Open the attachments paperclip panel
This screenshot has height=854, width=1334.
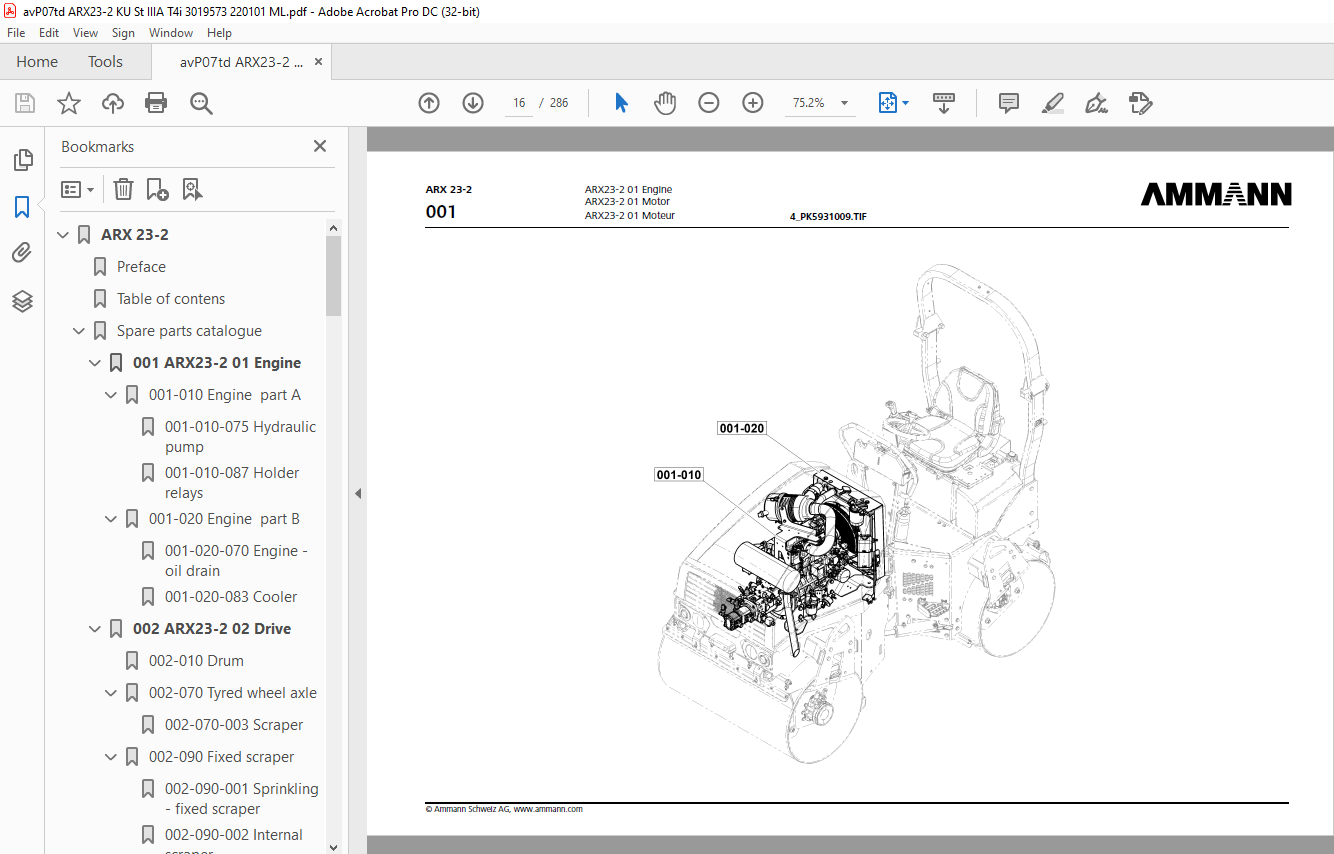pyautogui.click(x=22, y=254)
